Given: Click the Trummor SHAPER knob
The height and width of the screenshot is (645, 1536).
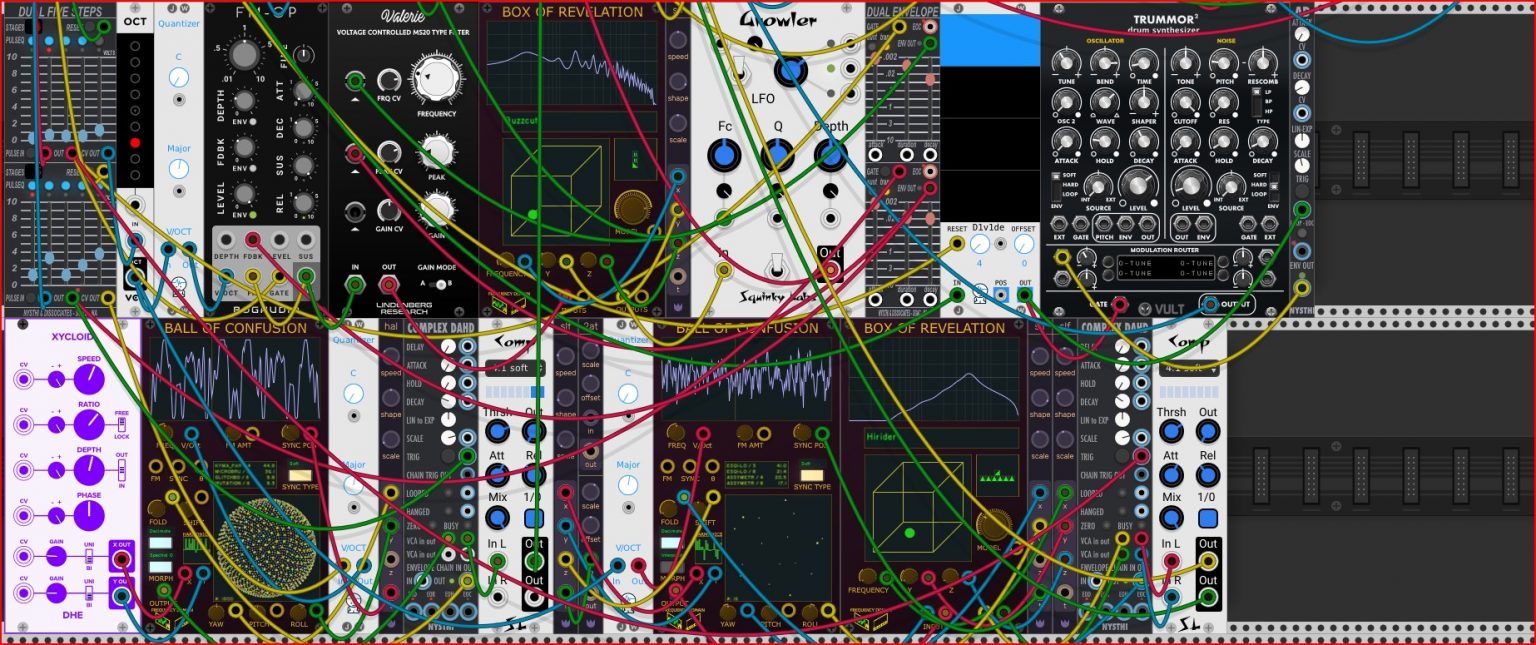Looking at the screenshot, I should pos(1143,100).
